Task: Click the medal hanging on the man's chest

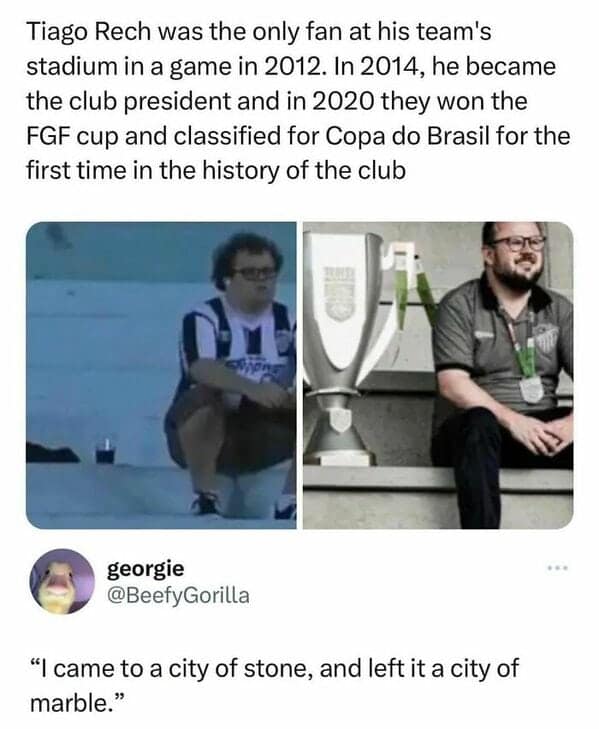Action: [532, 390]
